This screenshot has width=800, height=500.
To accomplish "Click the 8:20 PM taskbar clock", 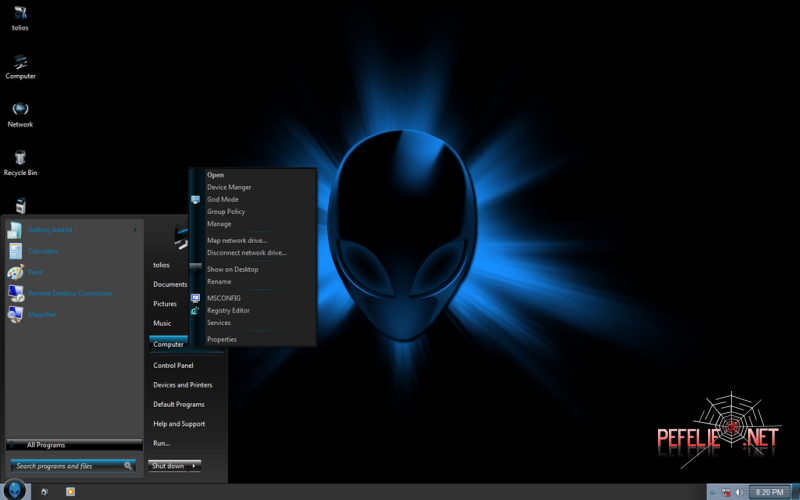I will [769, 492].
